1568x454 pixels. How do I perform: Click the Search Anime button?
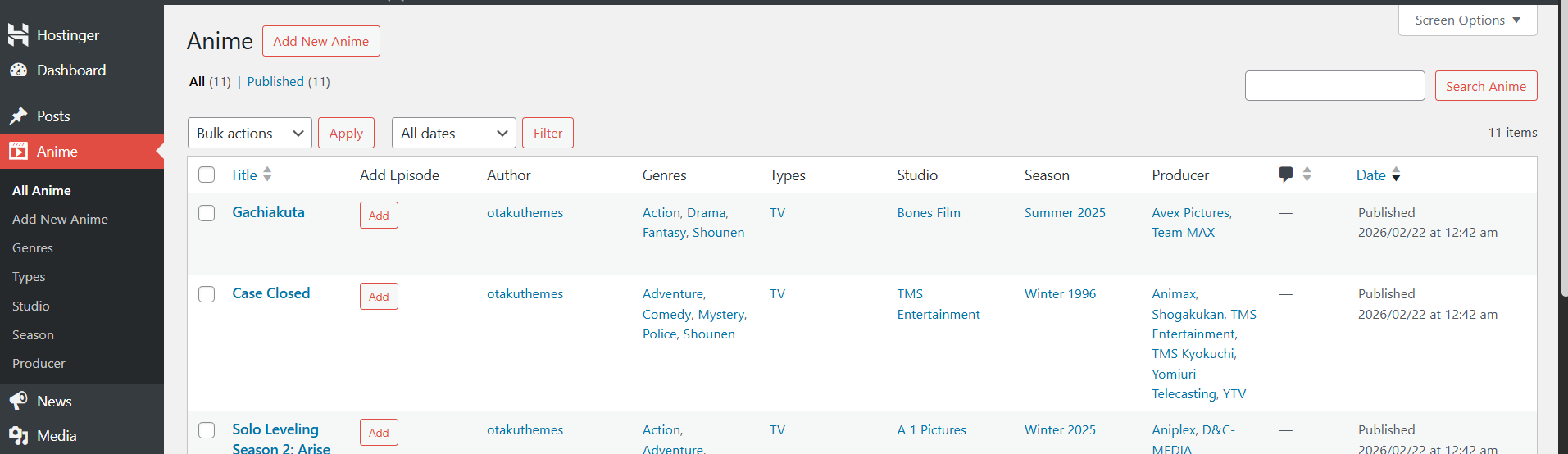point(1486,86)
